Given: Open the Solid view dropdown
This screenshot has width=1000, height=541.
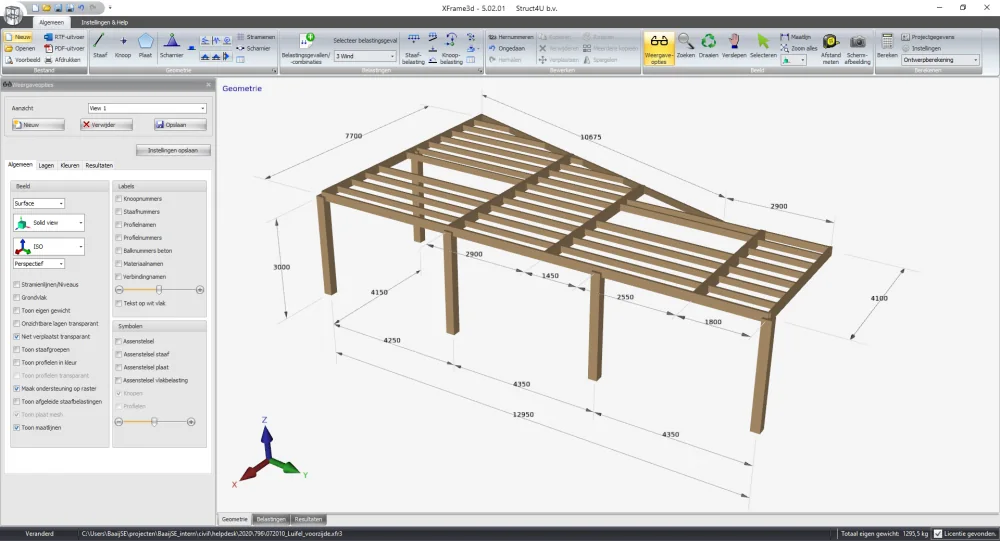Looking at the screenshot, I should coord(48,223).
